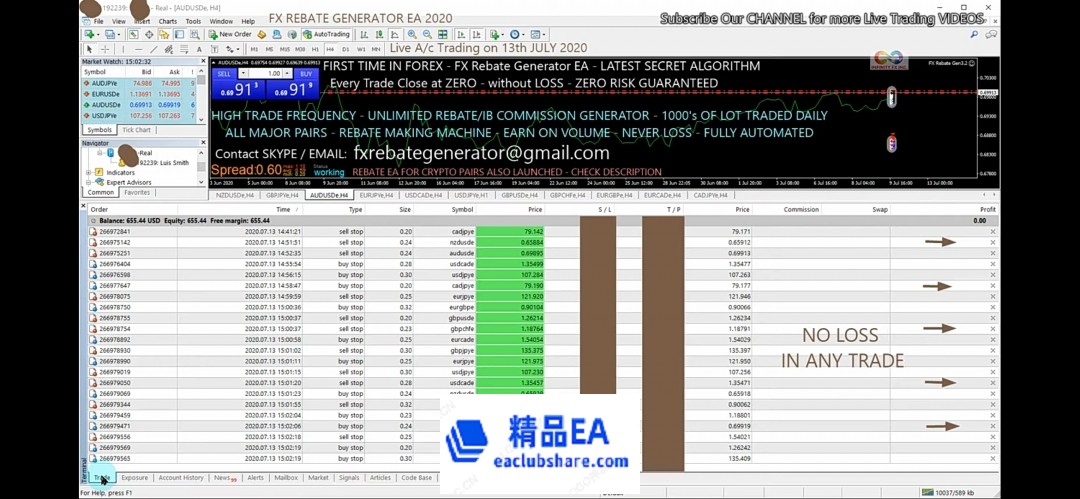Image resolution: width=1080 pixels, height=499 pixels.
Task: Close the Market Watch panel
Action: coord(202,61)
